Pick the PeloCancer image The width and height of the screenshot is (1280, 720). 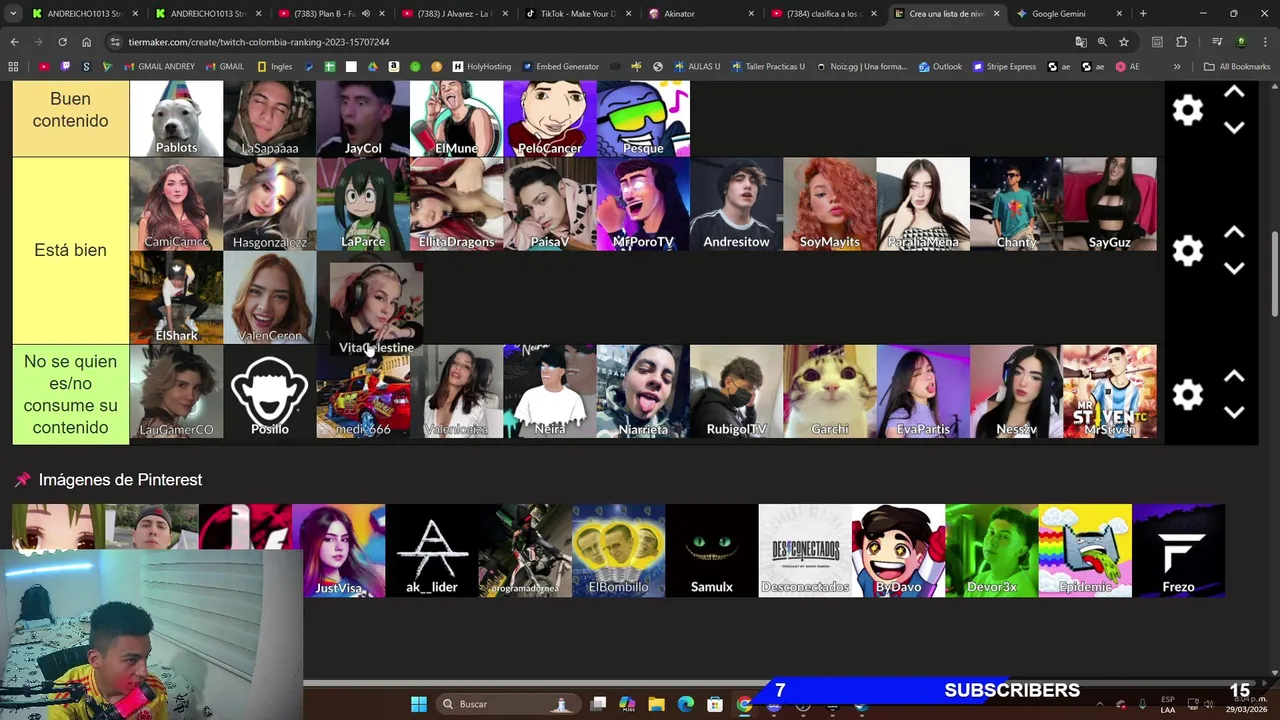[549, 118]
